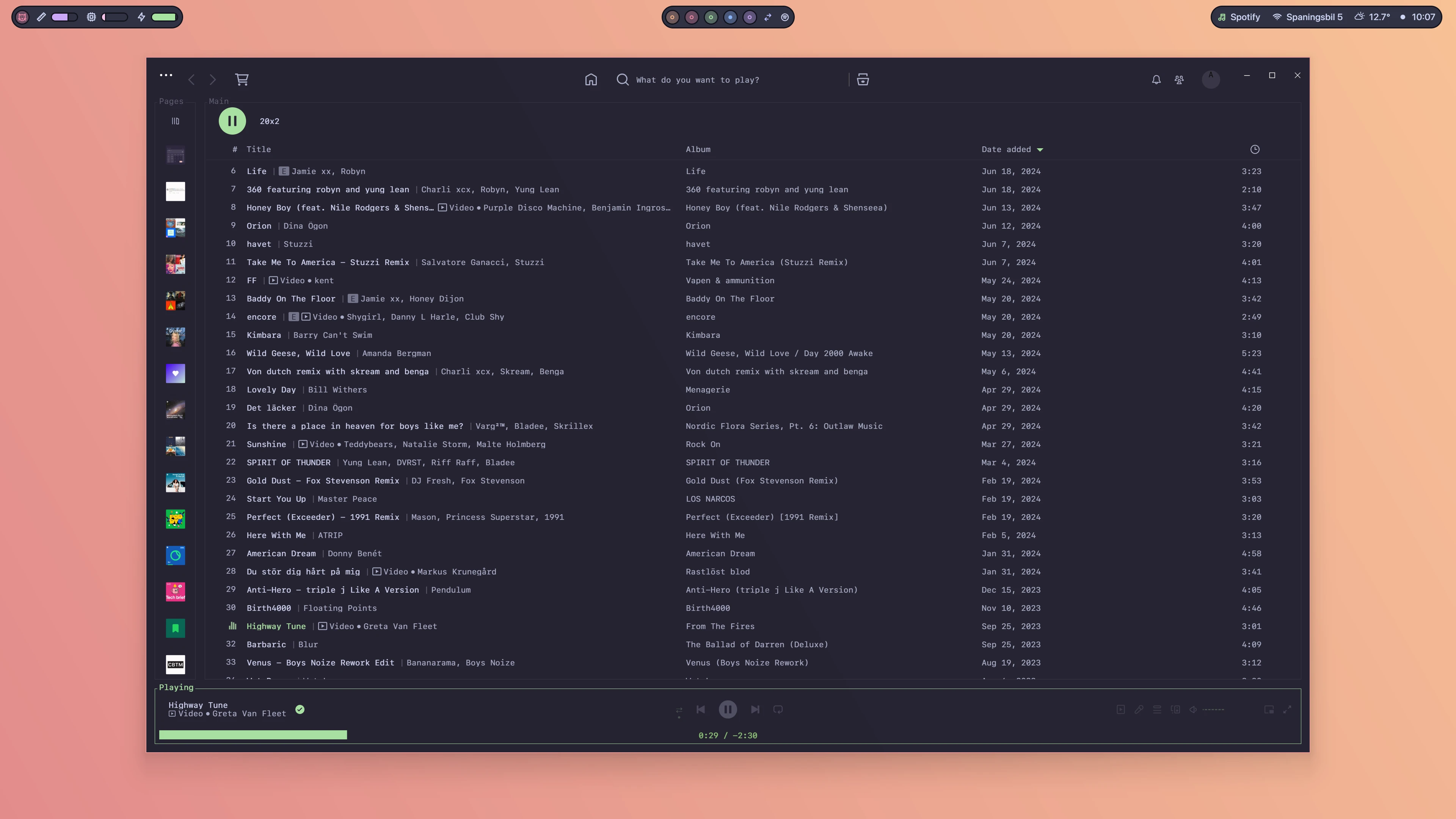Toggle the Now Playing view icon
Viewport: 1456px width, 819px height.
tap(1120, 709)
